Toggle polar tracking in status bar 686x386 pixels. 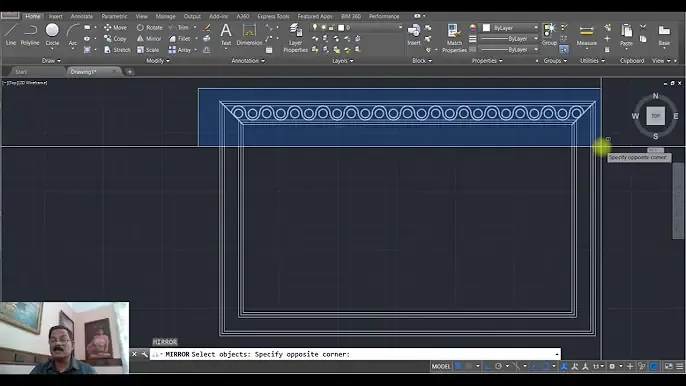pyautogui.click(x=498, y=366)
